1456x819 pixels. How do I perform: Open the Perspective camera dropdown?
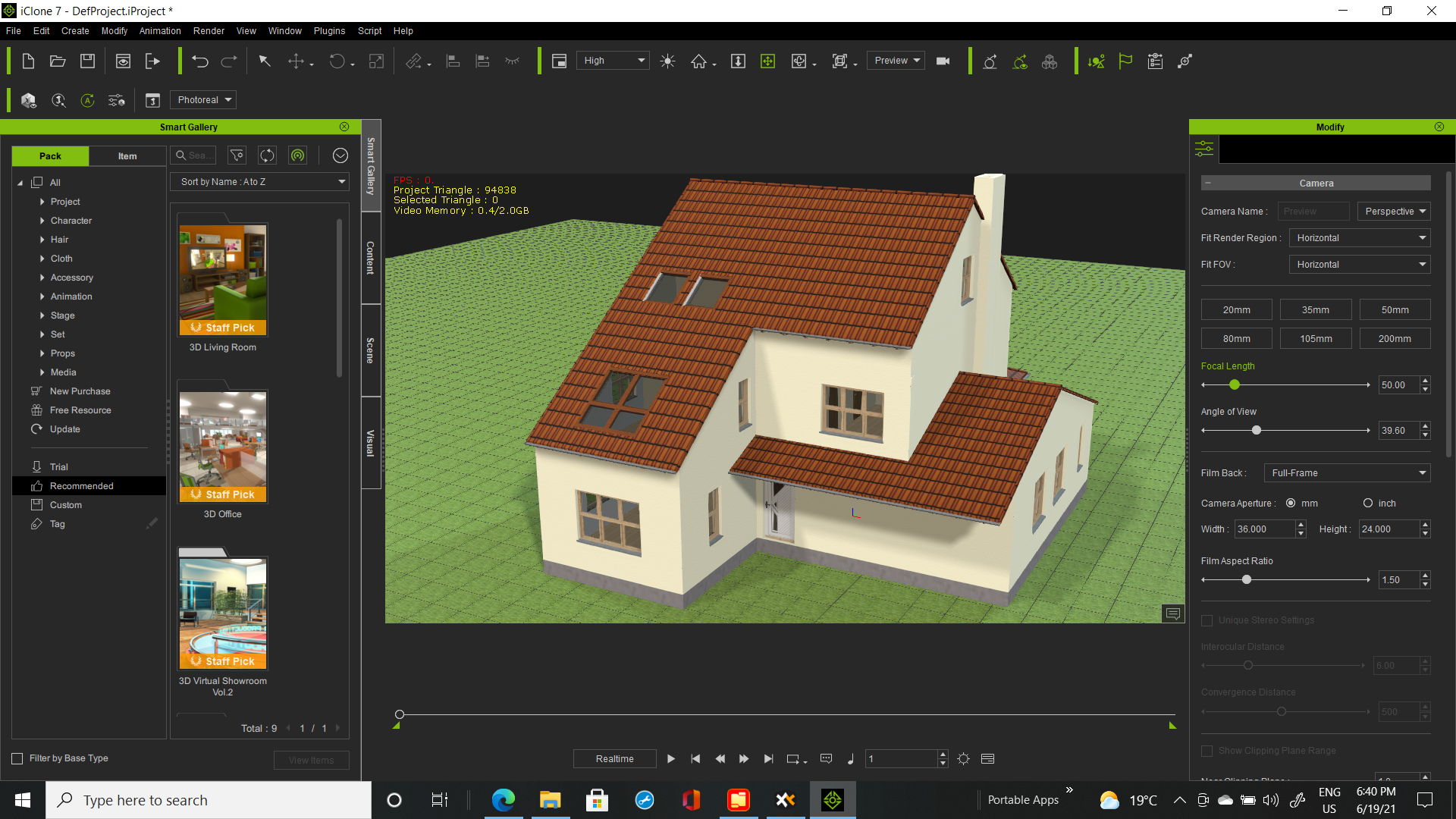(x=1395, y=212)
